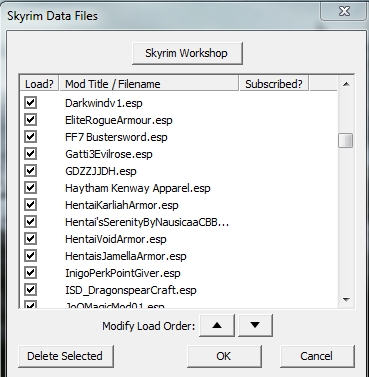The height and width of the screenshot is (377, 369).
Task: Uncheck EliteRogueArmour.esp load checkbox
Action: [x=30, y=120]
